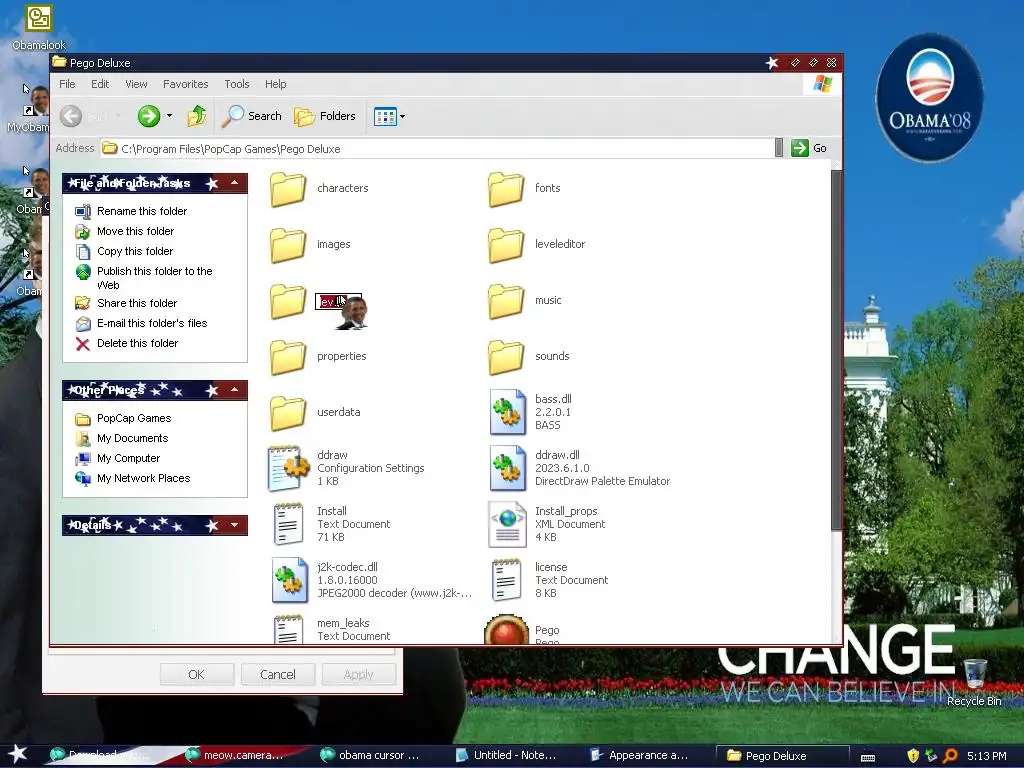The height and width of the screenshot is (768, 1024).
Task: Select the Install_props XML document icon
Action: click(x=507, y=524)
